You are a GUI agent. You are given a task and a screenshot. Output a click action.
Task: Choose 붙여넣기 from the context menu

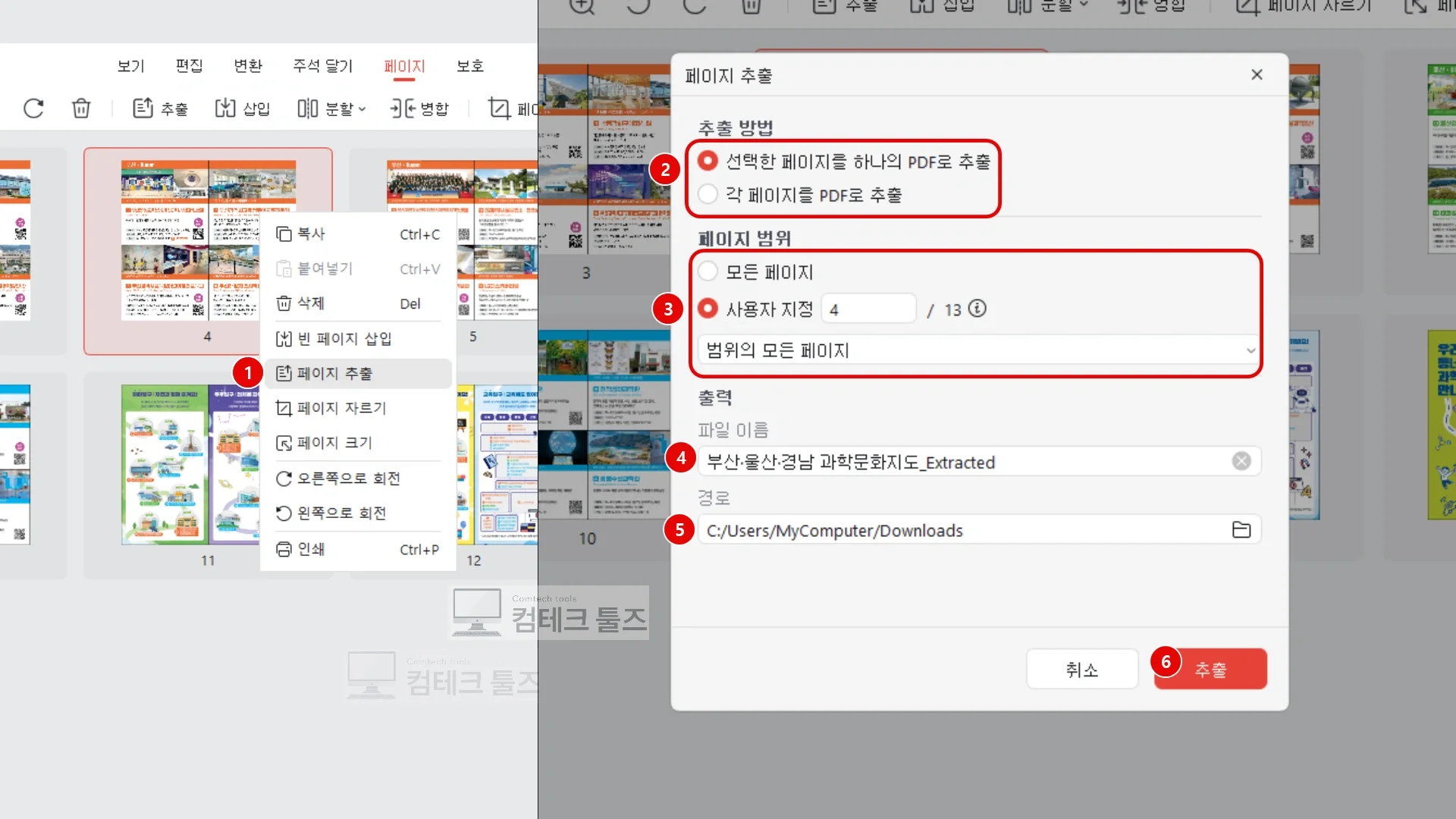[x=358, y=268]
